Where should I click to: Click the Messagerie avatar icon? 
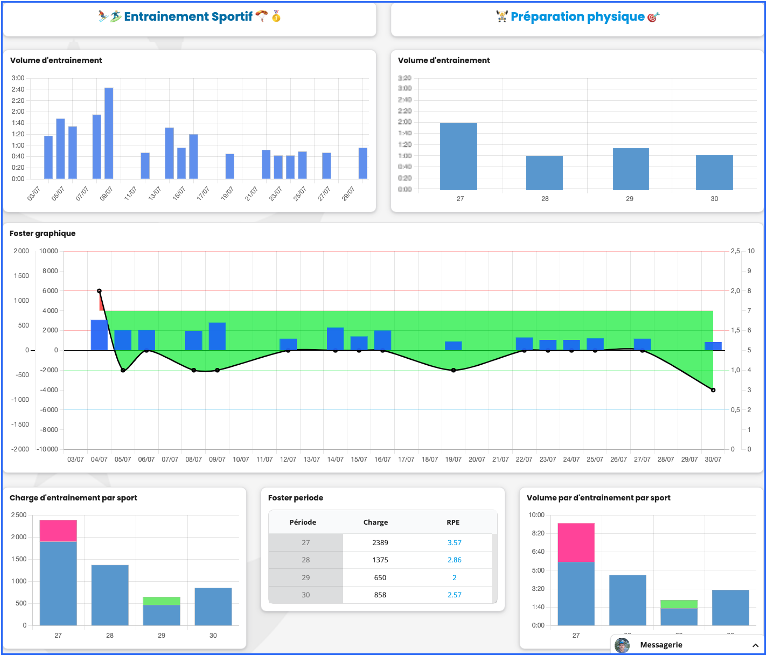click(623, 646)
